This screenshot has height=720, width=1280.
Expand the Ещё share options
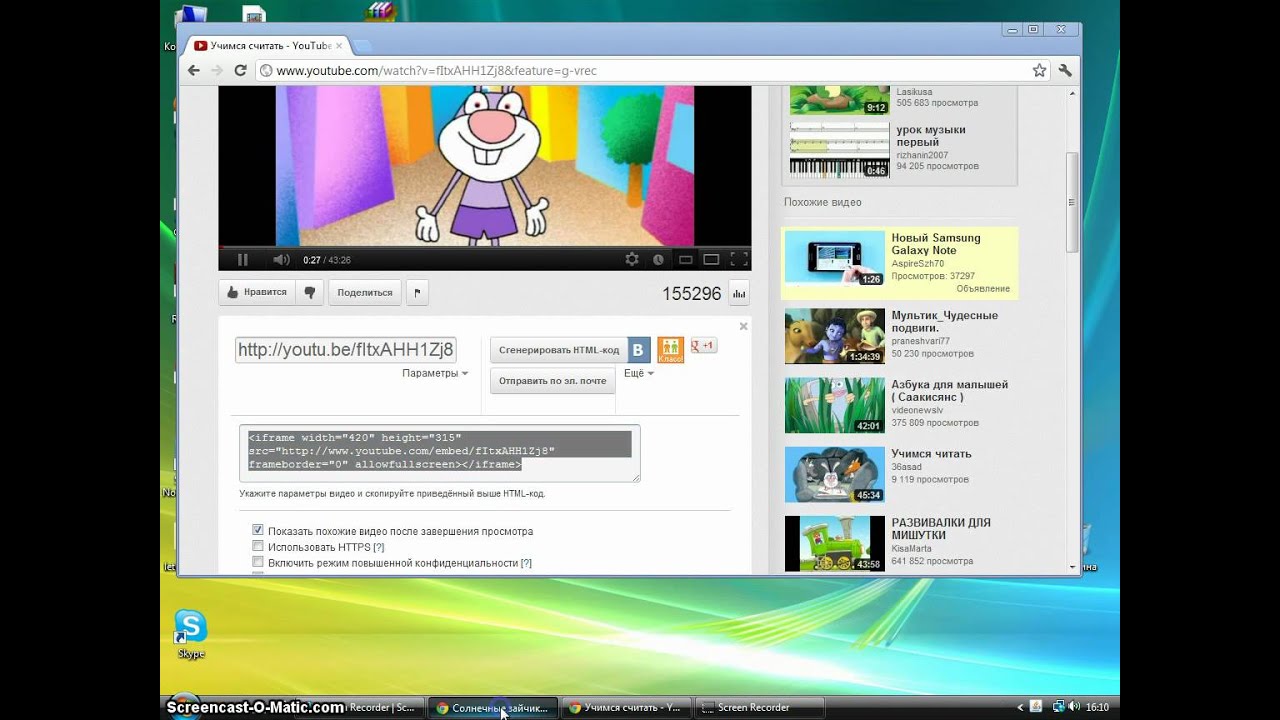639,373
